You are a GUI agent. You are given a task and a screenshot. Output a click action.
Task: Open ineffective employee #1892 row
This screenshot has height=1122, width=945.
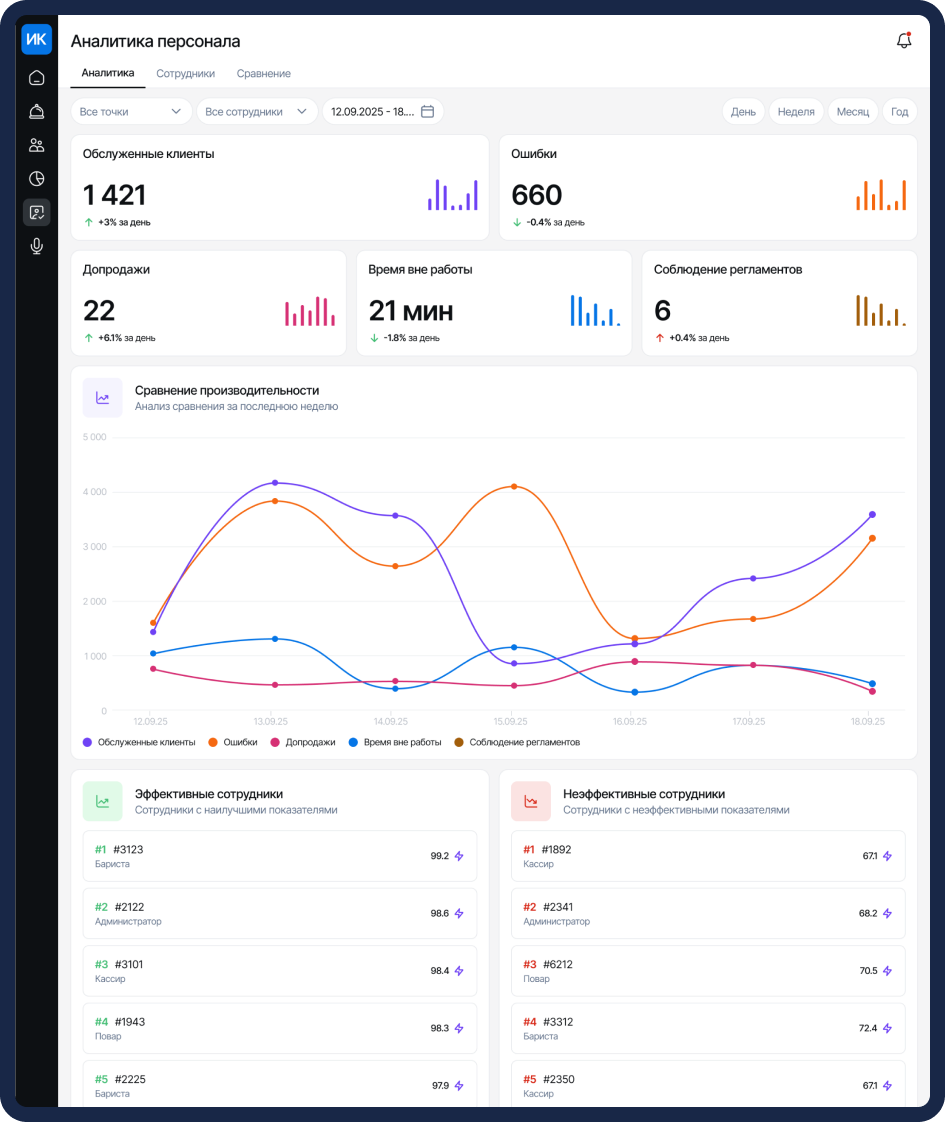(x=708, y=856)
